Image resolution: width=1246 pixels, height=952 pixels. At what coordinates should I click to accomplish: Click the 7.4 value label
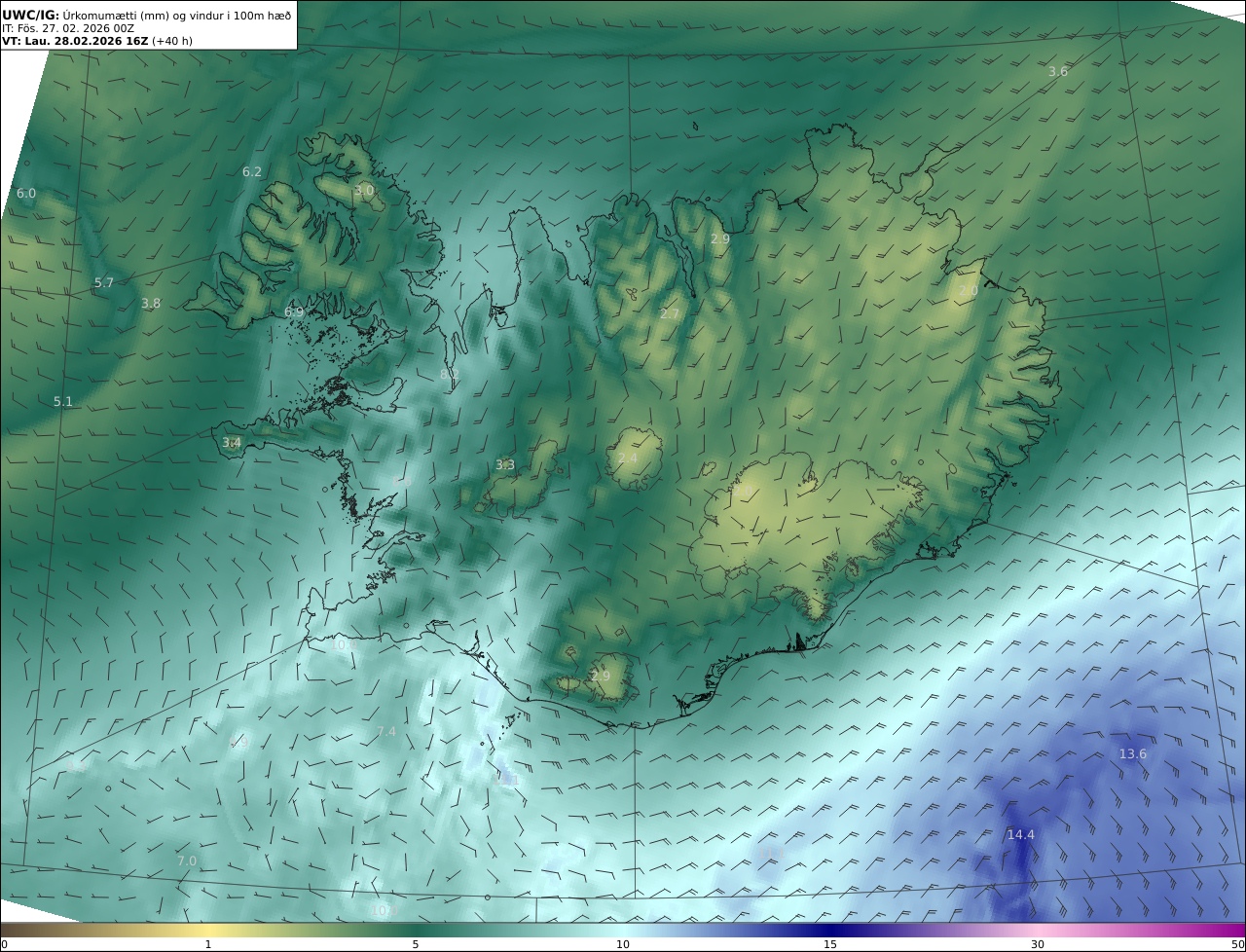pyautogui.click(x=386, y=732)
